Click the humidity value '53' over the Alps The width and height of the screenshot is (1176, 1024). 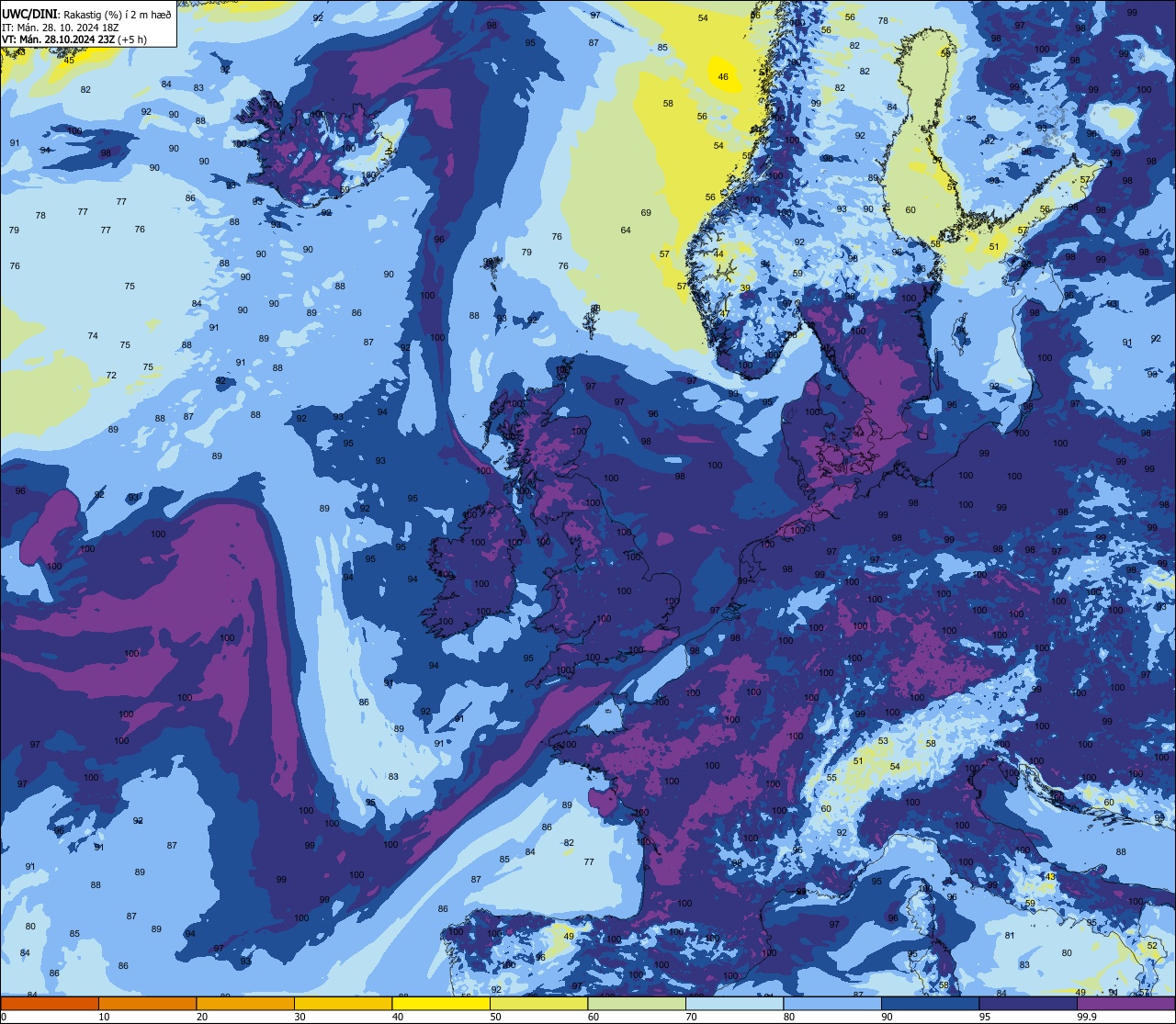(883, 741)
